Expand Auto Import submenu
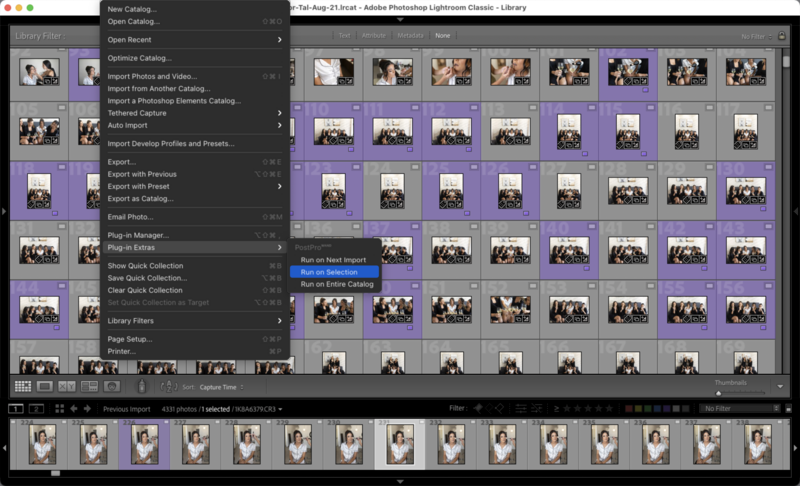This screenshot has height=486, width=800. 194,125
